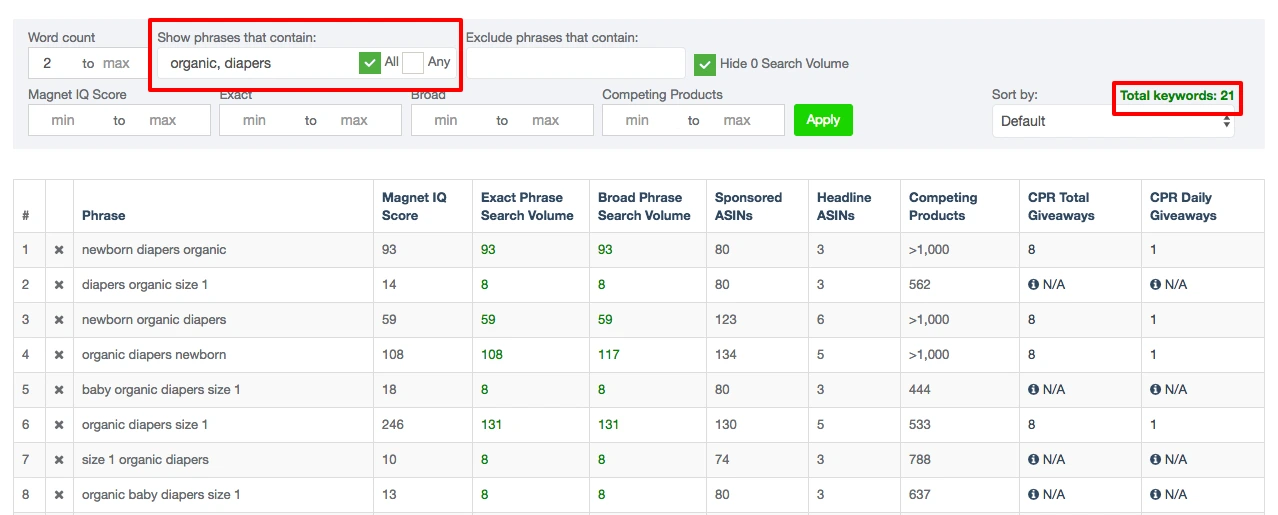Click info icon in row 8 CPR Total Giveaways
This screenshot has width=1278, height=515.
(x=1033, y=495)
